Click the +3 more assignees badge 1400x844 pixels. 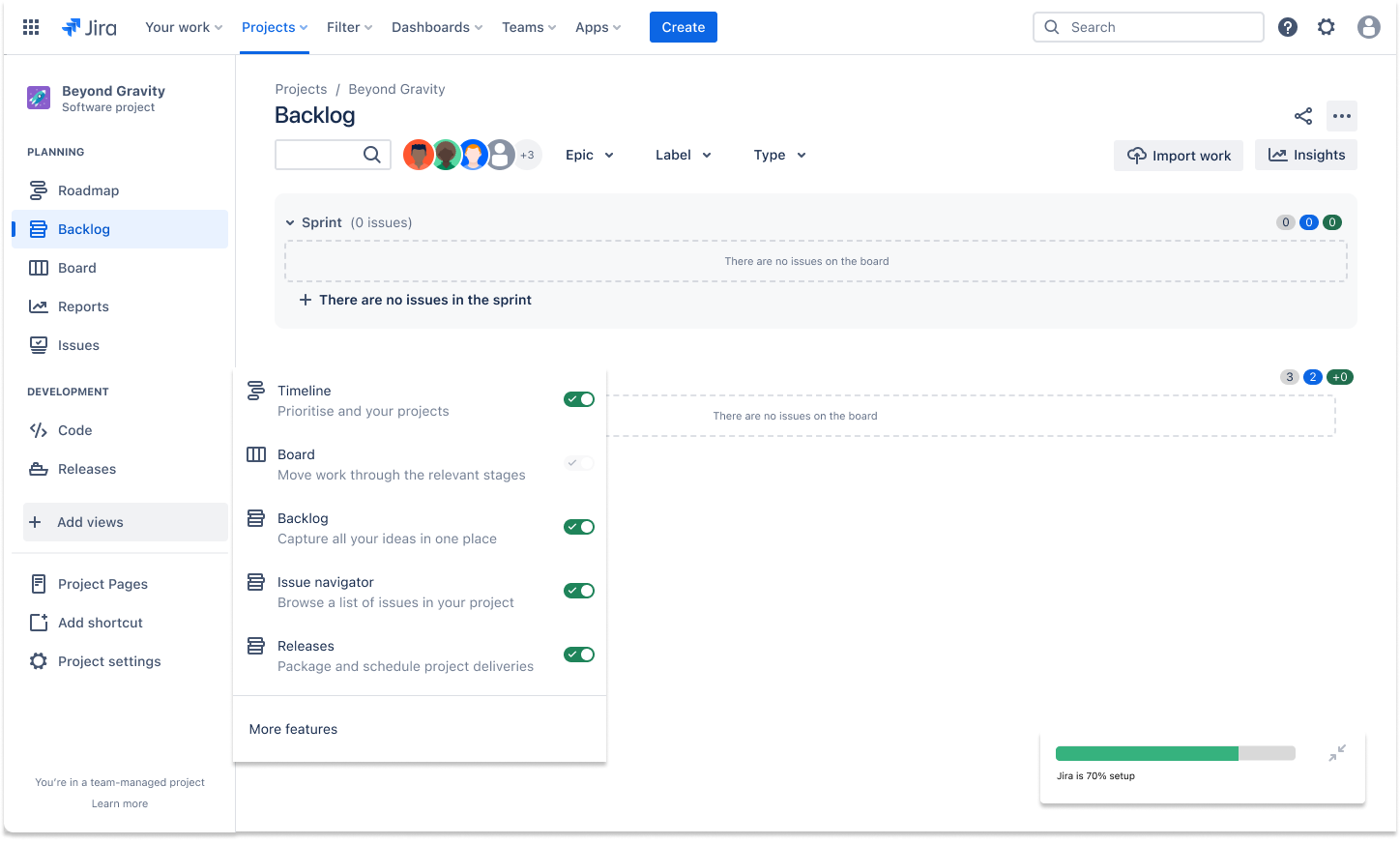pos(527,155)
